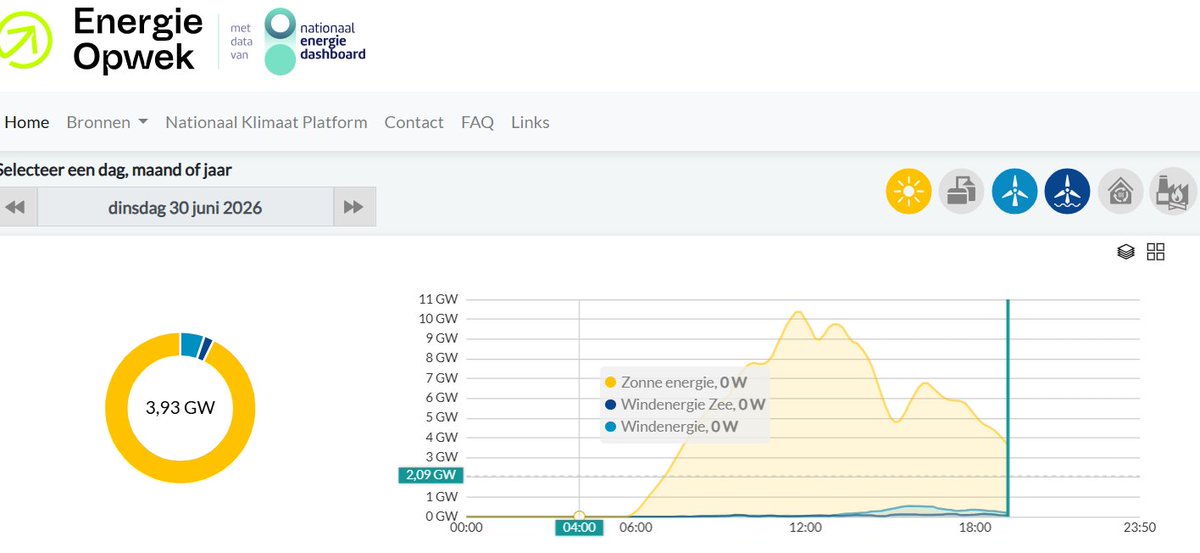
Task: Open Nationaal Klimaat Platform link
Action: pyautogui.click(x=266, y=122)
